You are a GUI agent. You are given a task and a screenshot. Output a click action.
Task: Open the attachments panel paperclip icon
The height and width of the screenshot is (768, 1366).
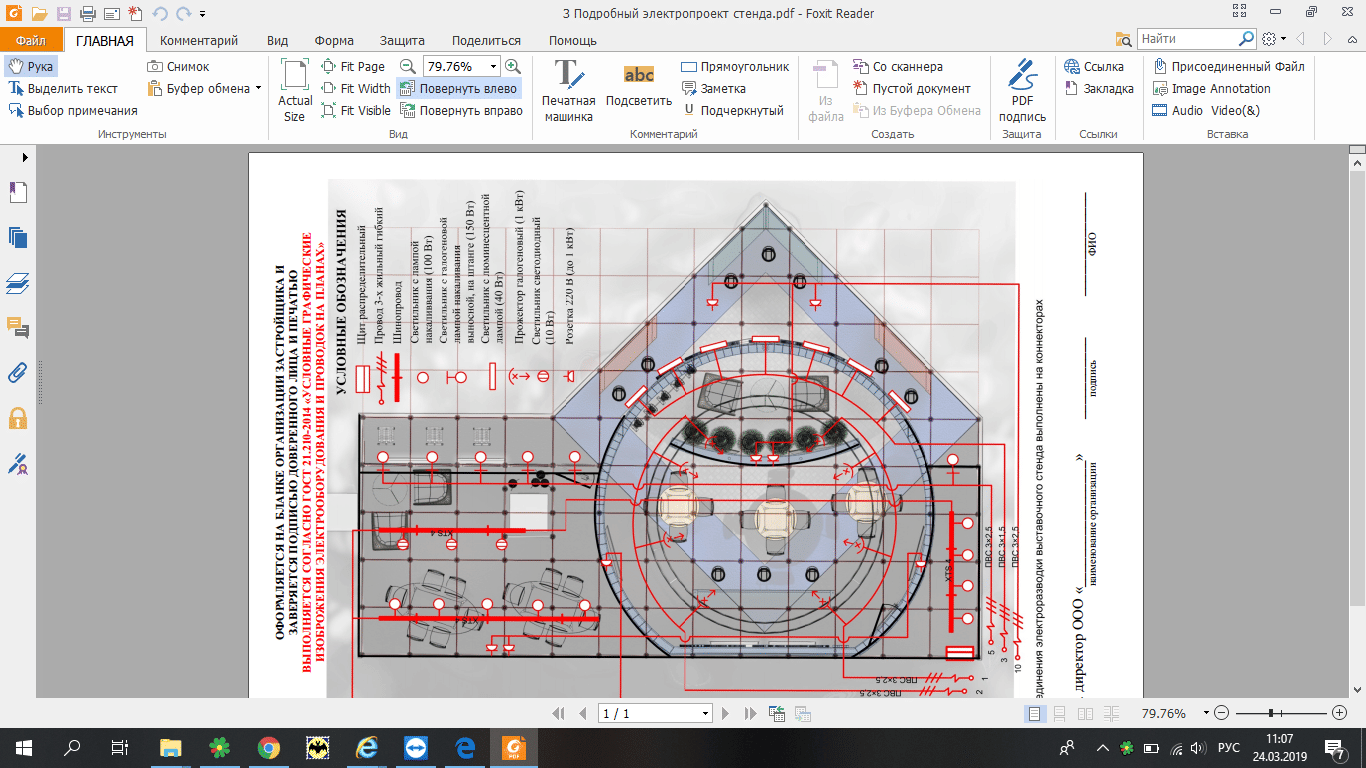tap(17, 373)
